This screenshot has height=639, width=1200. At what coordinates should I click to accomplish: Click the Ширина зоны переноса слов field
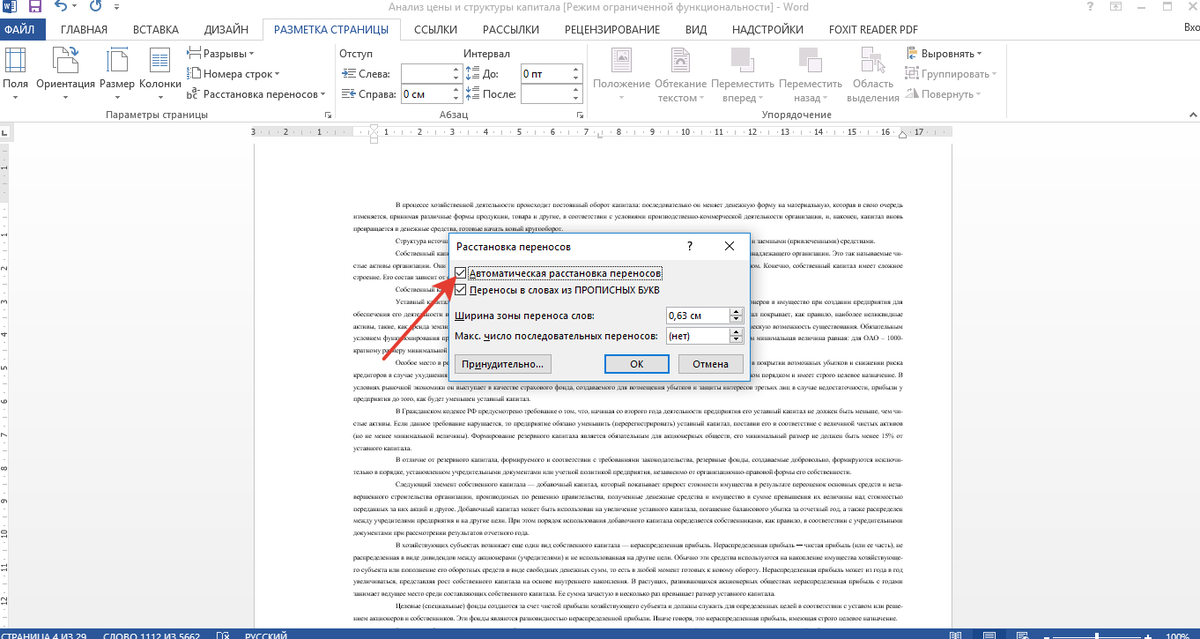pyautogui.click(x=697, y=315)
